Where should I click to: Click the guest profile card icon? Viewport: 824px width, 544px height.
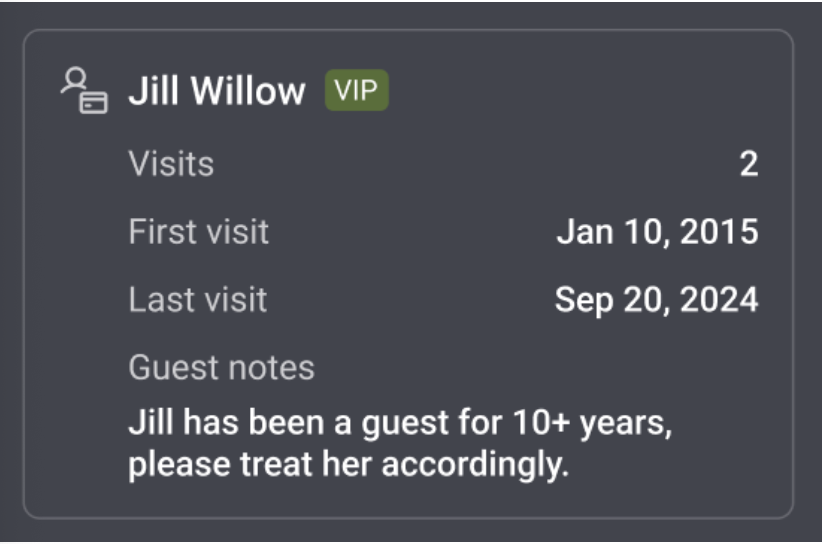(x=83, y=91)
